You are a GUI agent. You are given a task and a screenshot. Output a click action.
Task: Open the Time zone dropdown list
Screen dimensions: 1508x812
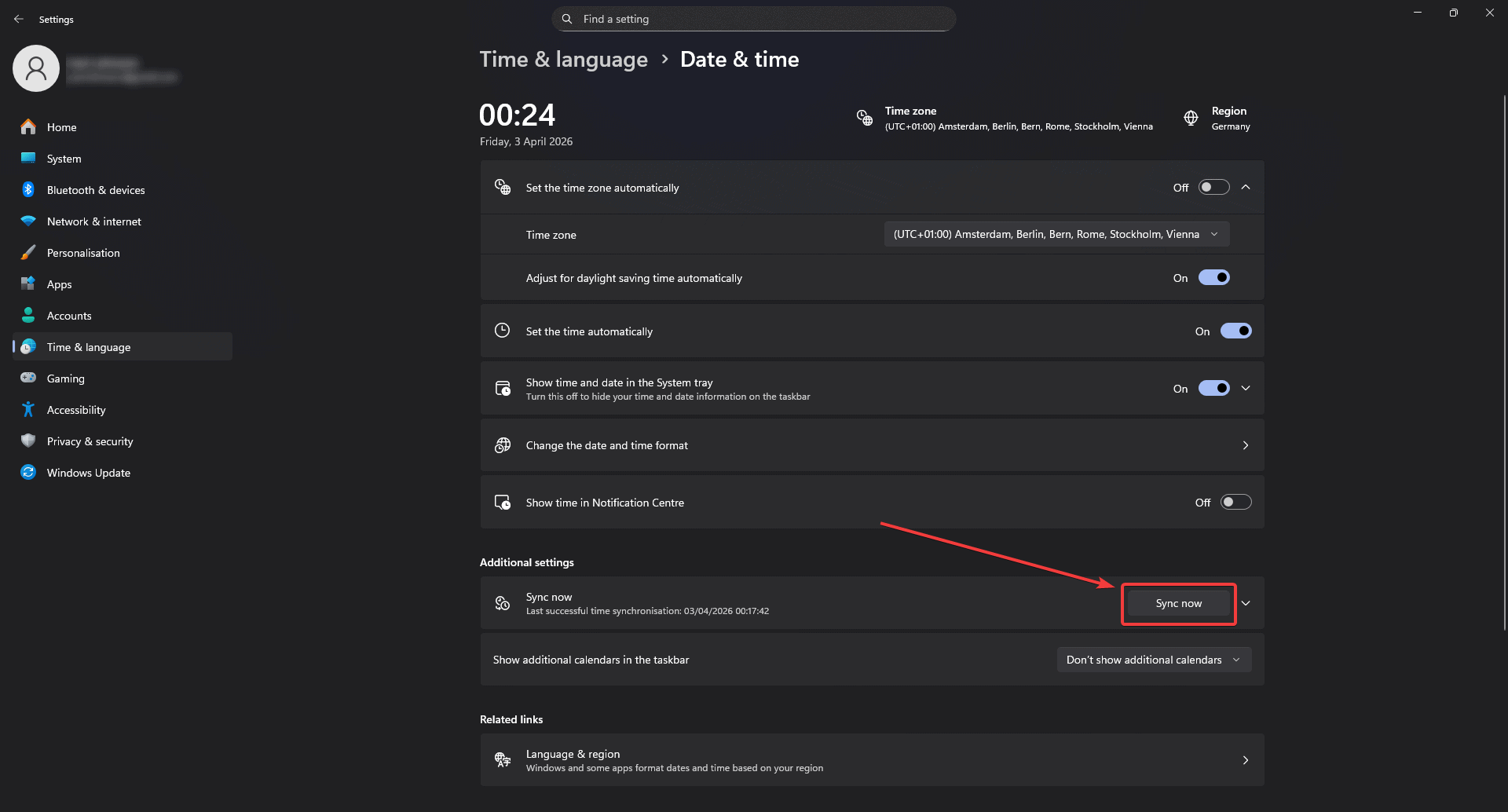(1057, 234)
